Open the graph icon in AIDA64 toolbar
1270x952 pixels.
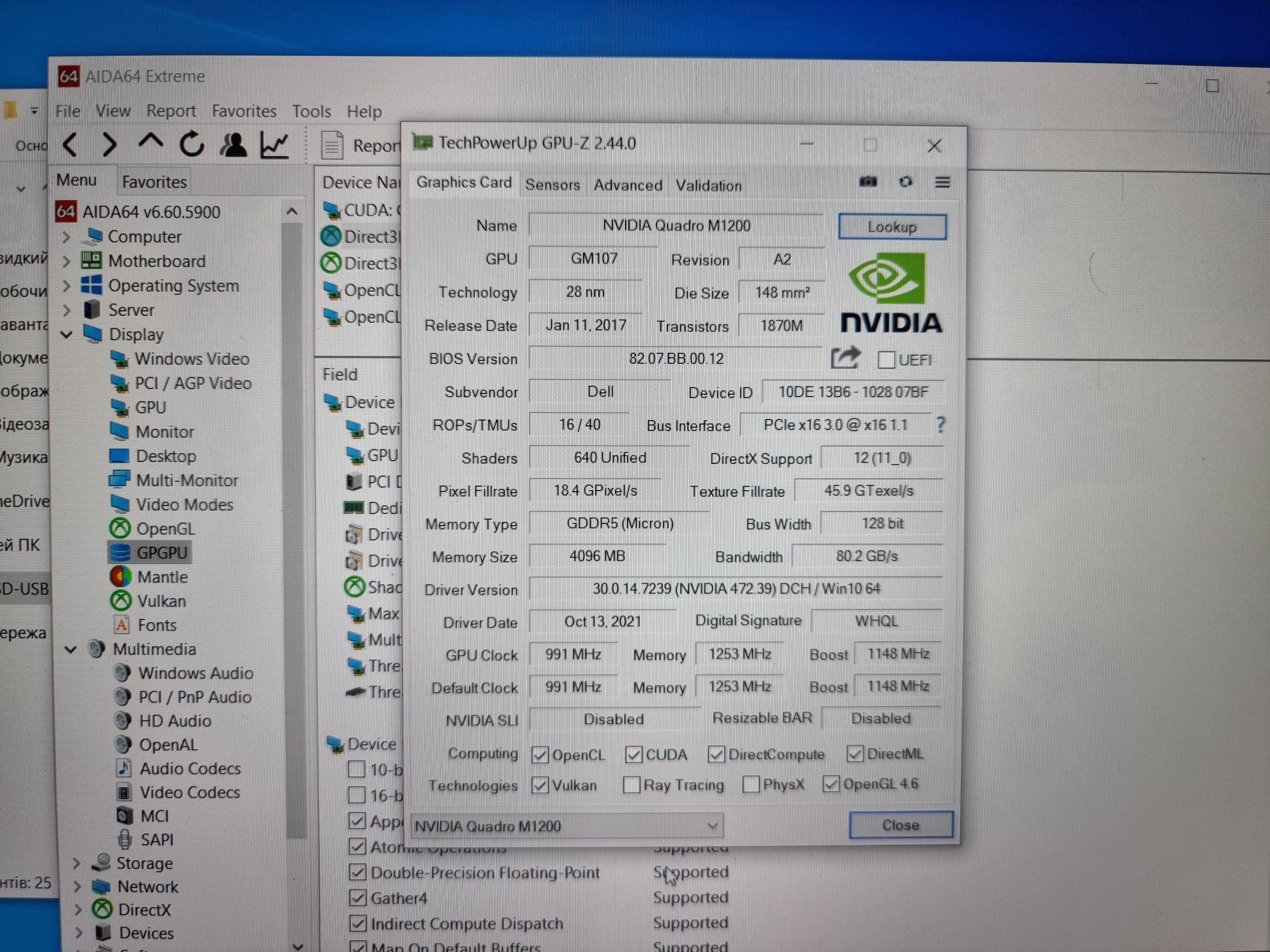pos(275,145)
